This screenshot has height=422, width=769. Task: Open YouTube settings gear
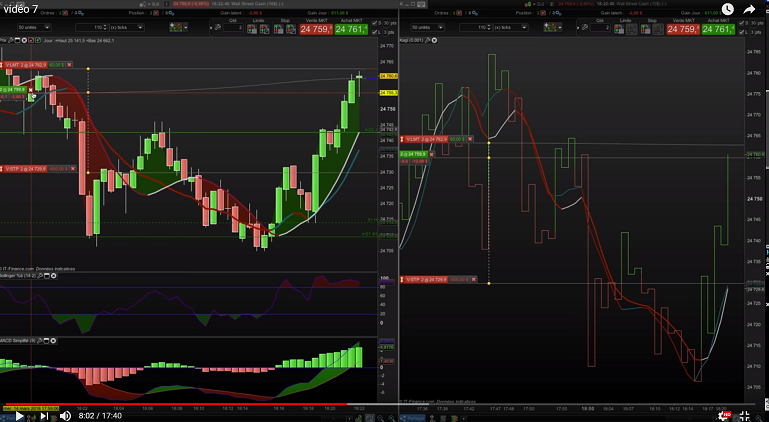723,416
